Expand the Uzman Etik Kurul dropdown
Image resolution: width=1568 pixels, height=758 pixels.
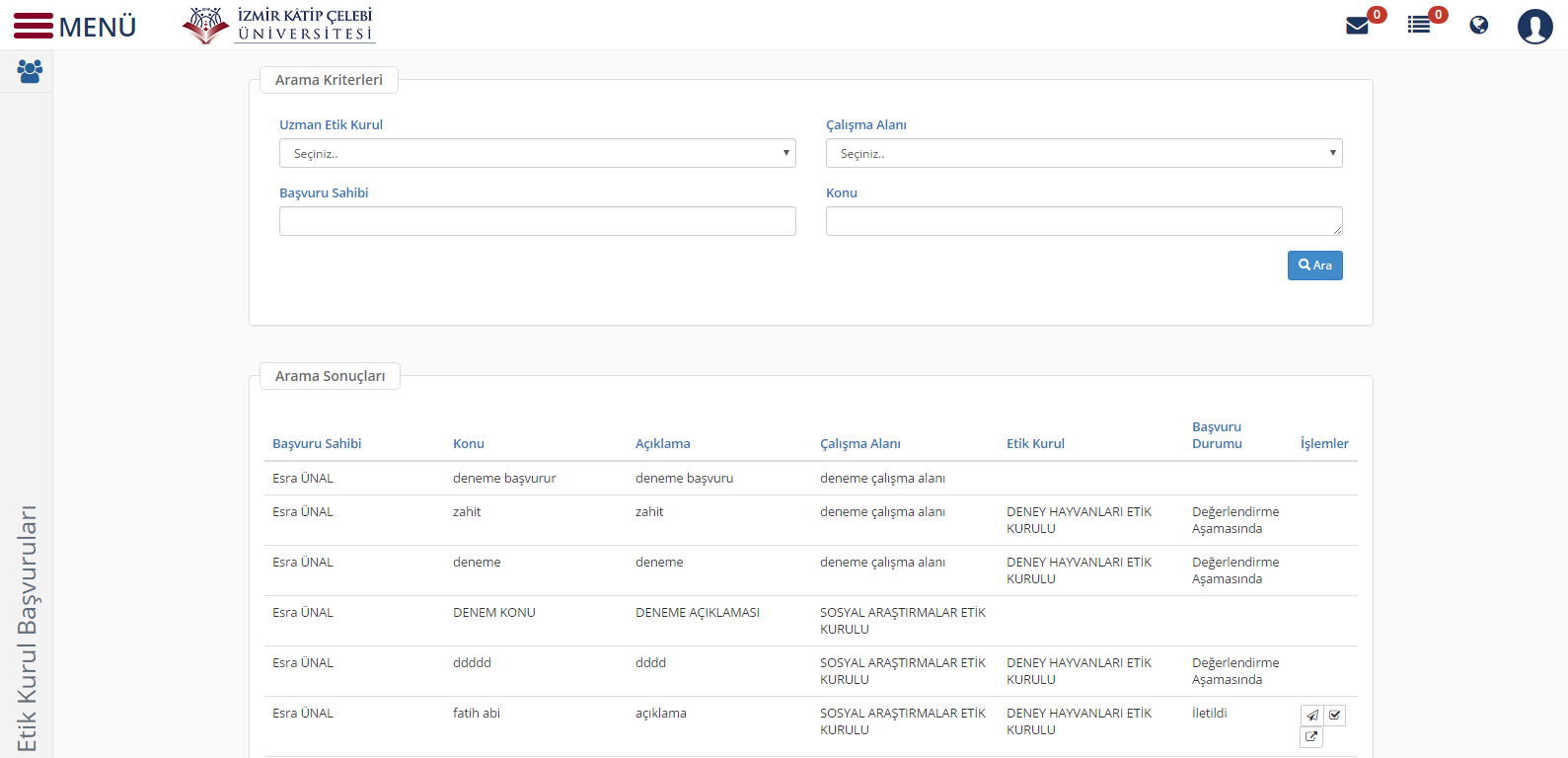(x=538, y=153)
